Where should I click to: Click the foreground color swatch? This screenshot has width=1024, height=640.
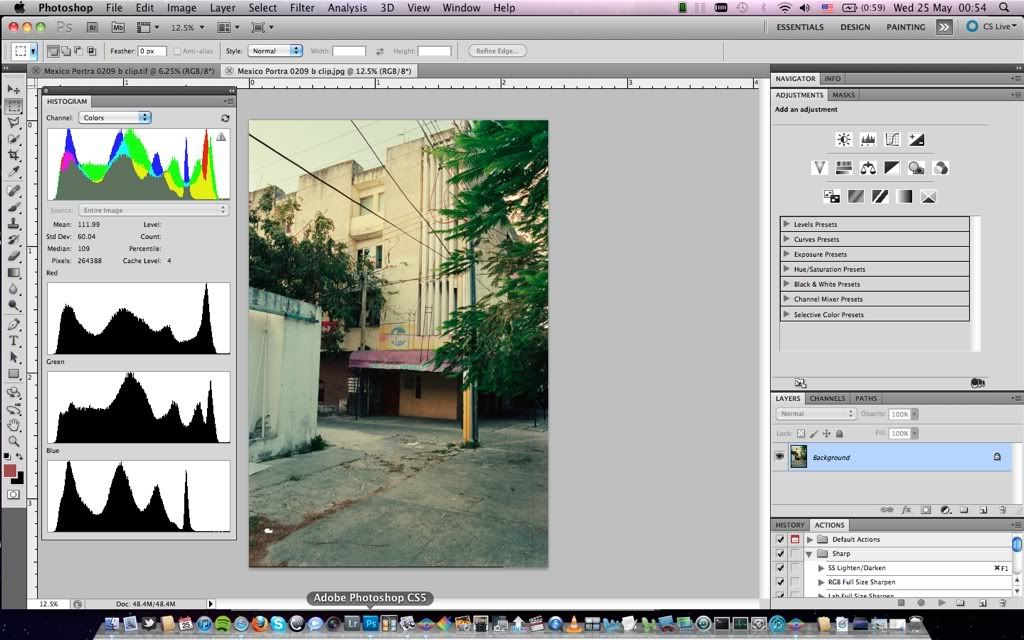pyautogui.click(x=10, y=470)
